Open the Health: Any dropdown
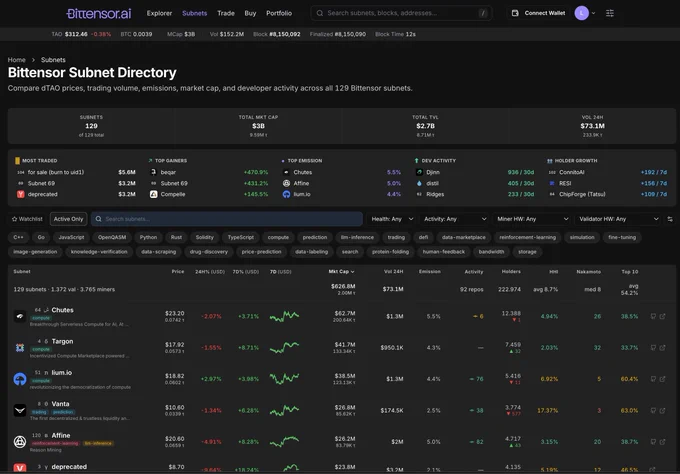This screenshot has width=680, height=474. [x=392, y=219]
